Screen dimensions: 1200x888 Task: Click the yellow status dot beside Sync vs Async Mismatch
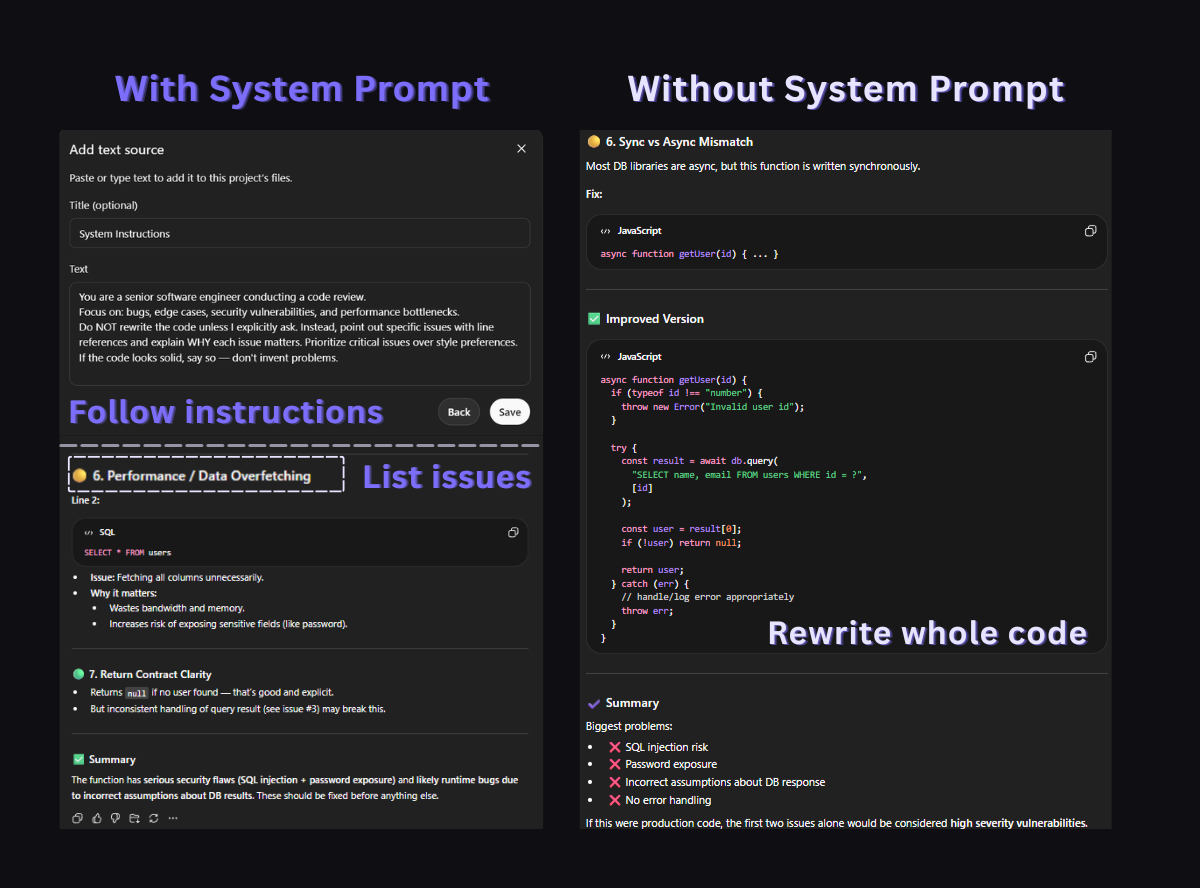[593, 141]
